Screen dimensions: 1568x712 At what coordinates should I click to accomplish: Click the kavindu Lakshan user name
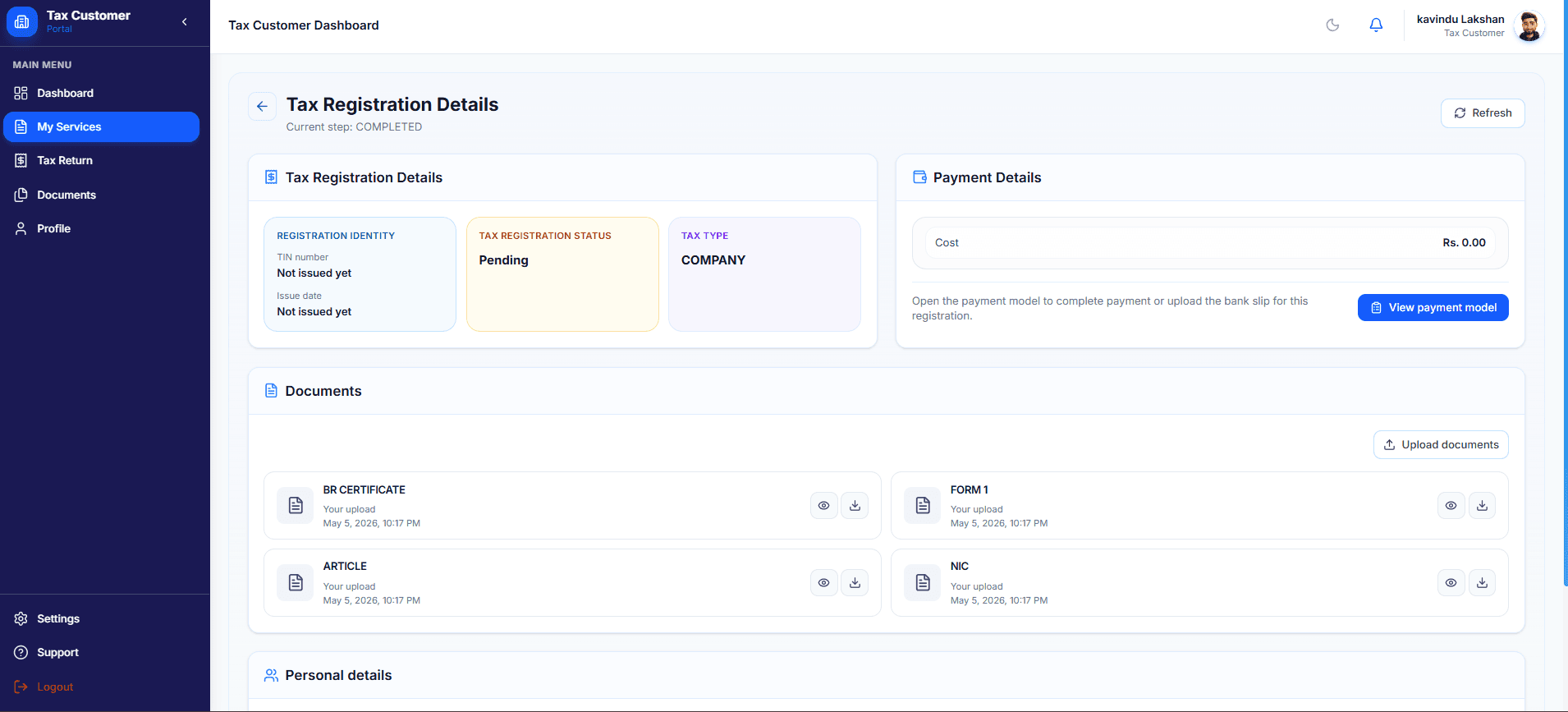pos(1460,19)
